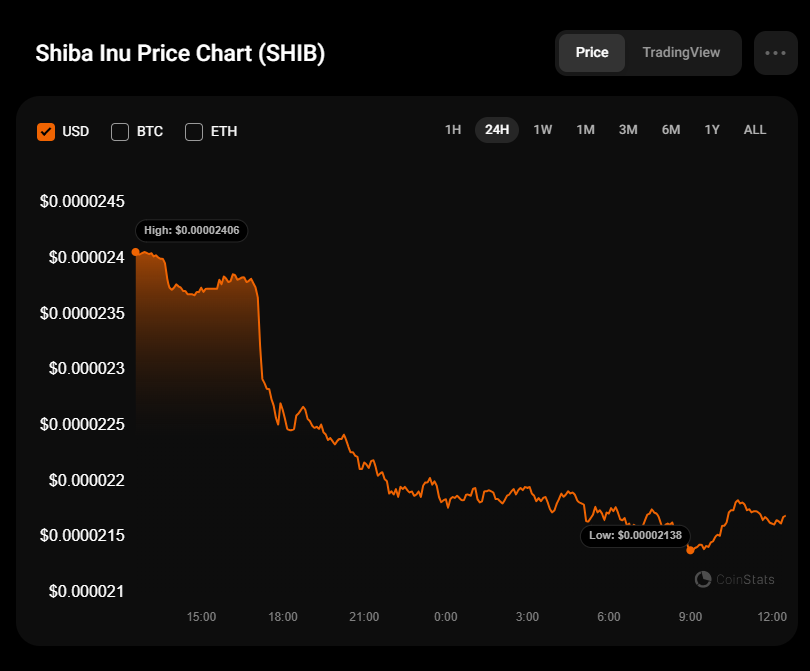Open the three-dot more options menu

point(775,53)
